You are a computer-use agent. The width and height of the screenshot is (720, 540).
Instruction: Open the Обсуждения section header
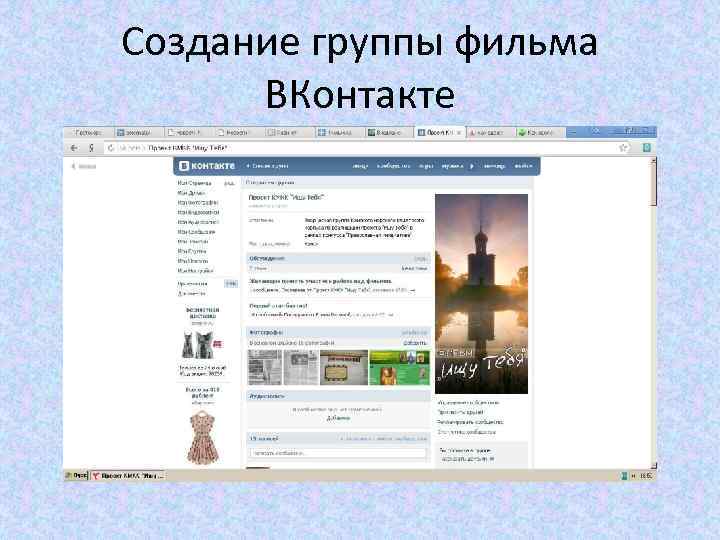pos(338,259)
